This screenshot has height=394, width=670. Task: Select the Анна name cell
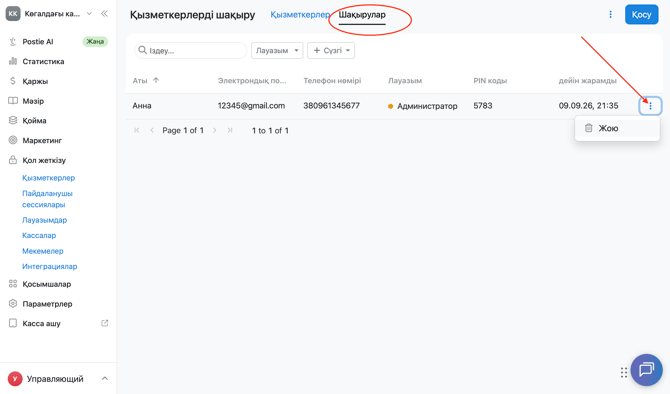click(142, 106)
